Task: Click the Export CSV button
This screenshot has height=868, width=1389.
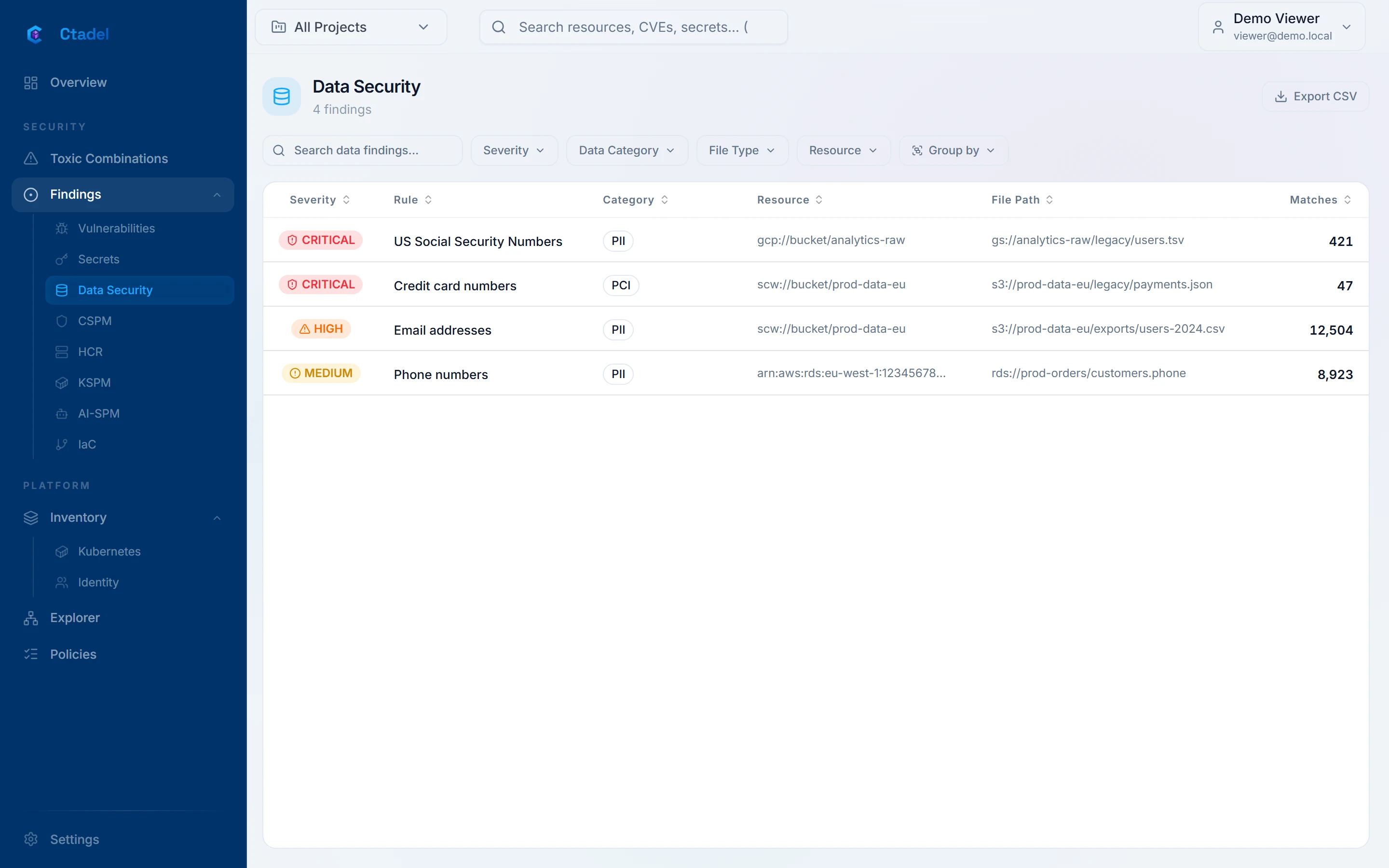Action: coord(1315,96)
